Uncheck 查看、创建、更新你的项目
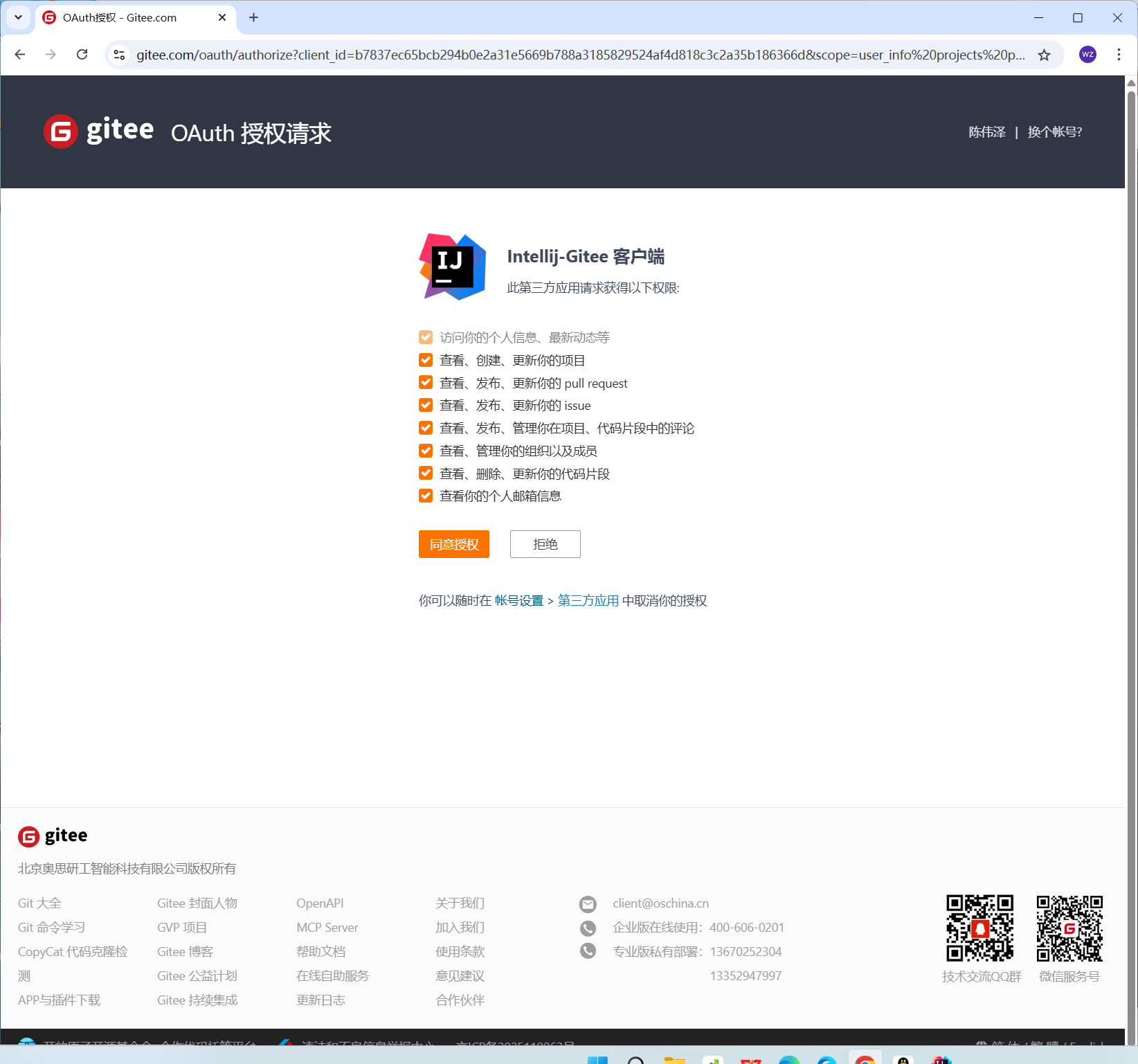This screenshot has width=1138, height=1064. (x=426, y=360)
